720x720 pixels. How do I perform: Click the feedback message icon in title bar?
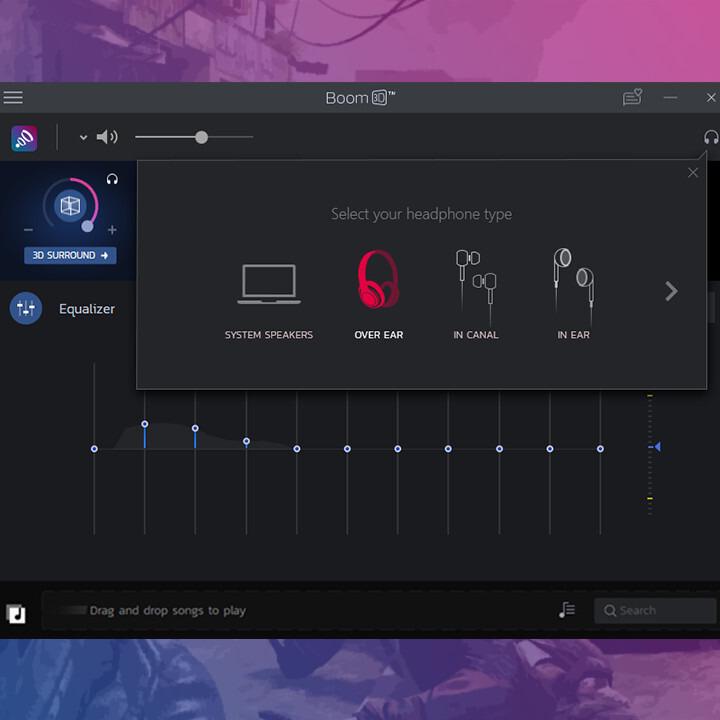tap(631, 97)
